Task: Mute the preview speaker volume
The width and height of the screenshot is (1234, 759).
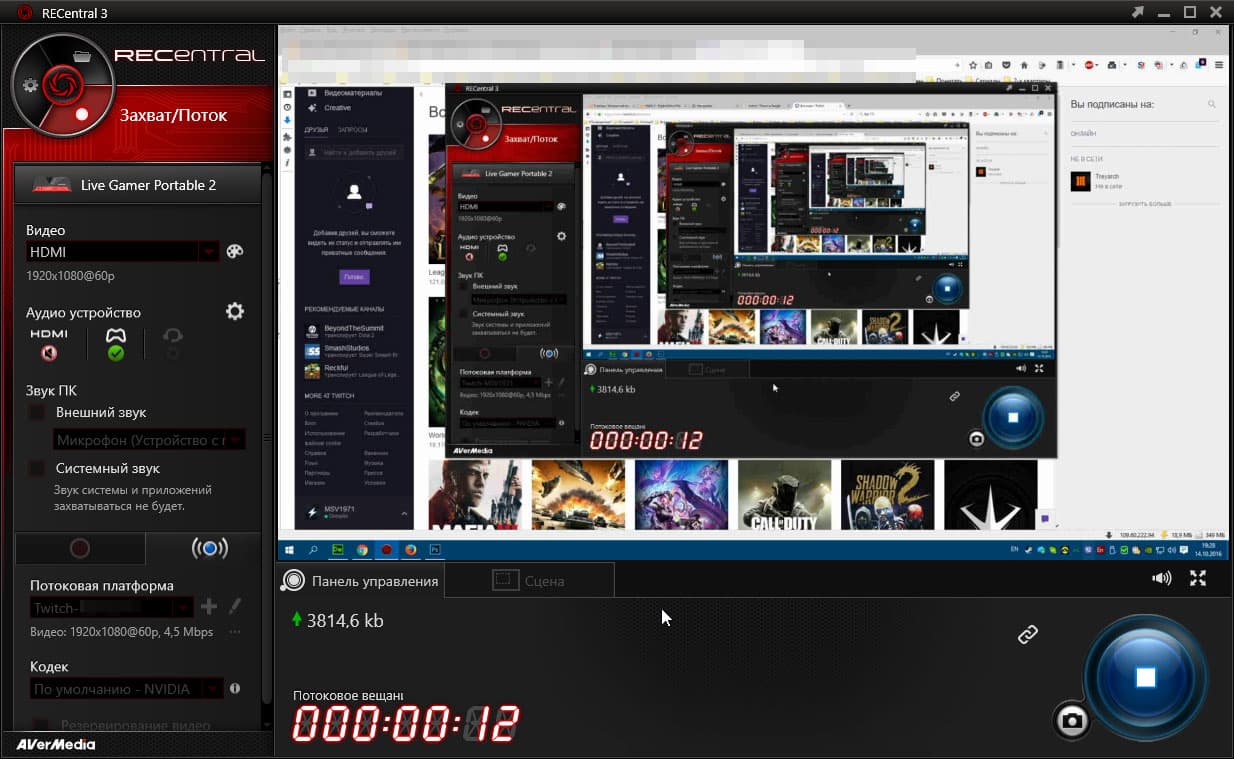Action: (x=1161, y=578)
